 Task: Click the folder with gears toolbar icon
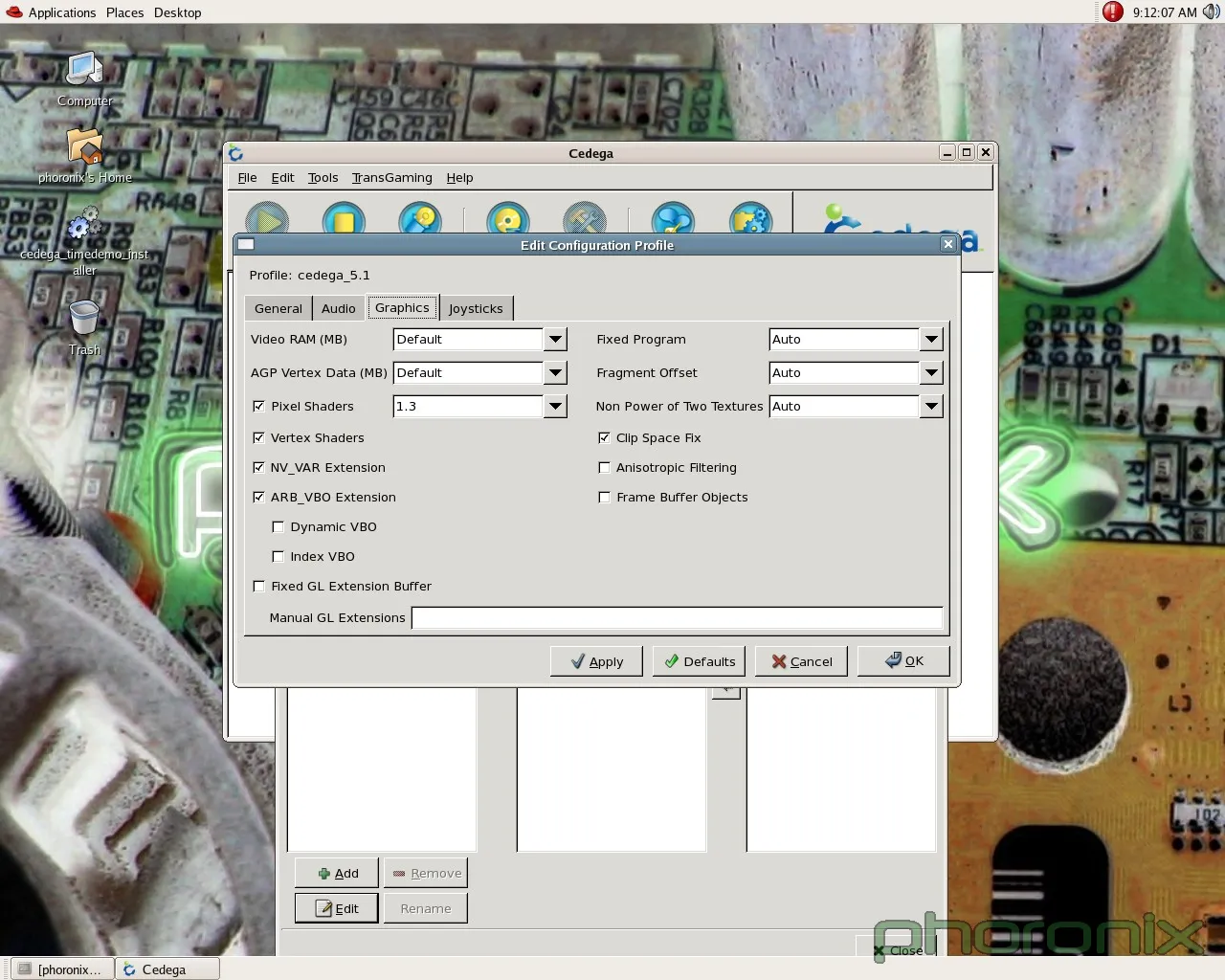pyautogui.click(x=750, y=217)
